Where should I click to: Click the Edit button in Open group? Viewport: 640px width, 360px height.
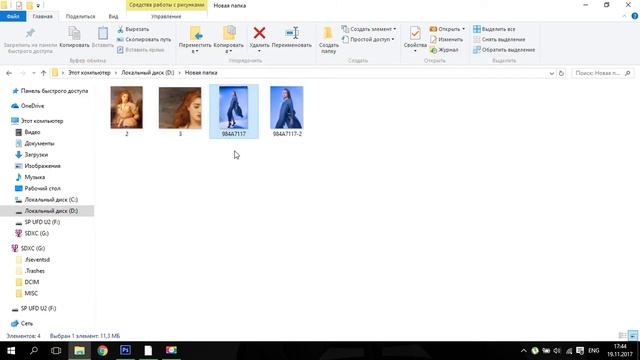click(x=447, y=40)
